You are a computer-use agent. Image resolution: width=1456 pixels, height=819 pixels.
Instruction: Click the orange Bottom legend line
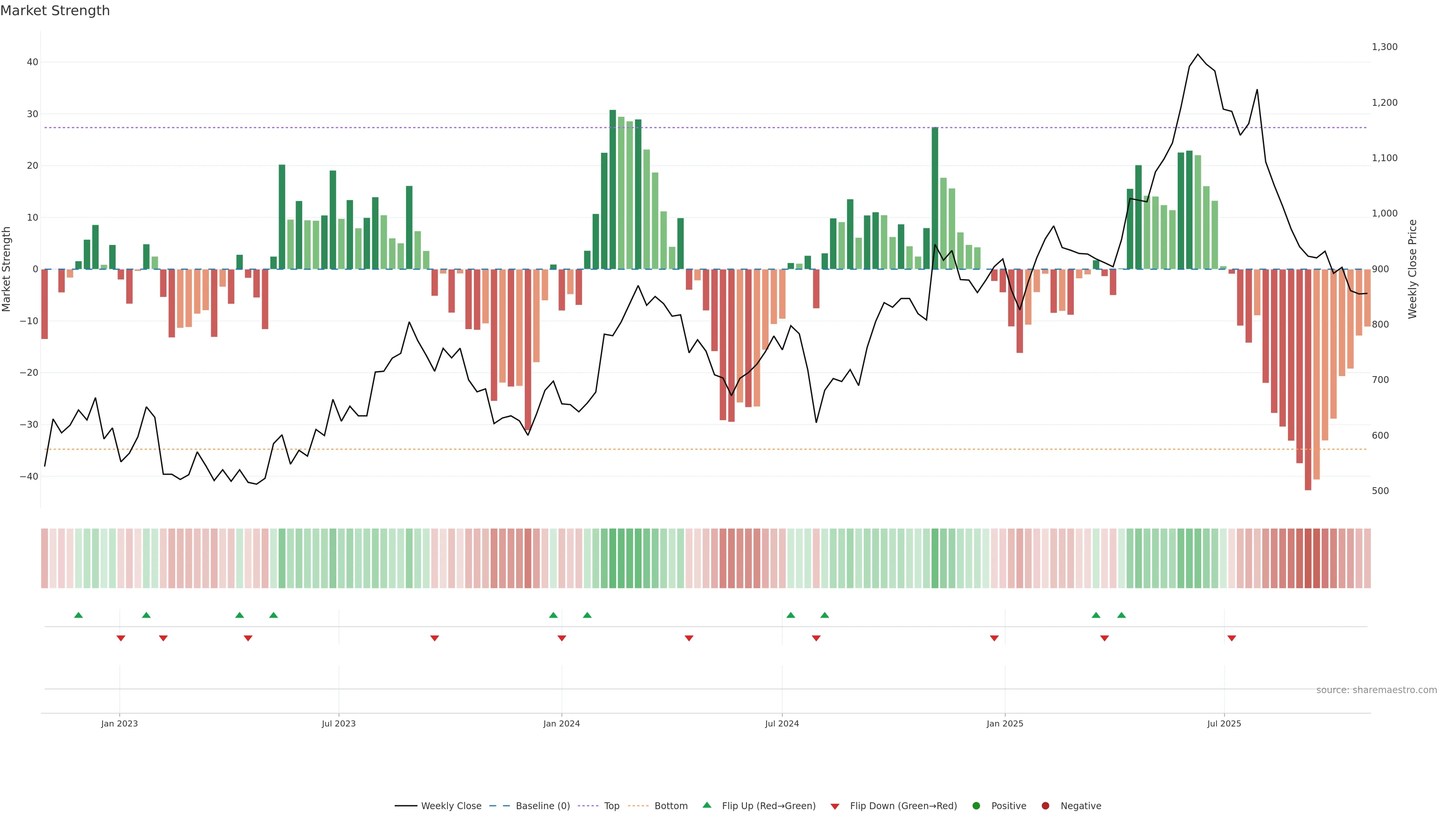[x=638, y=806]
